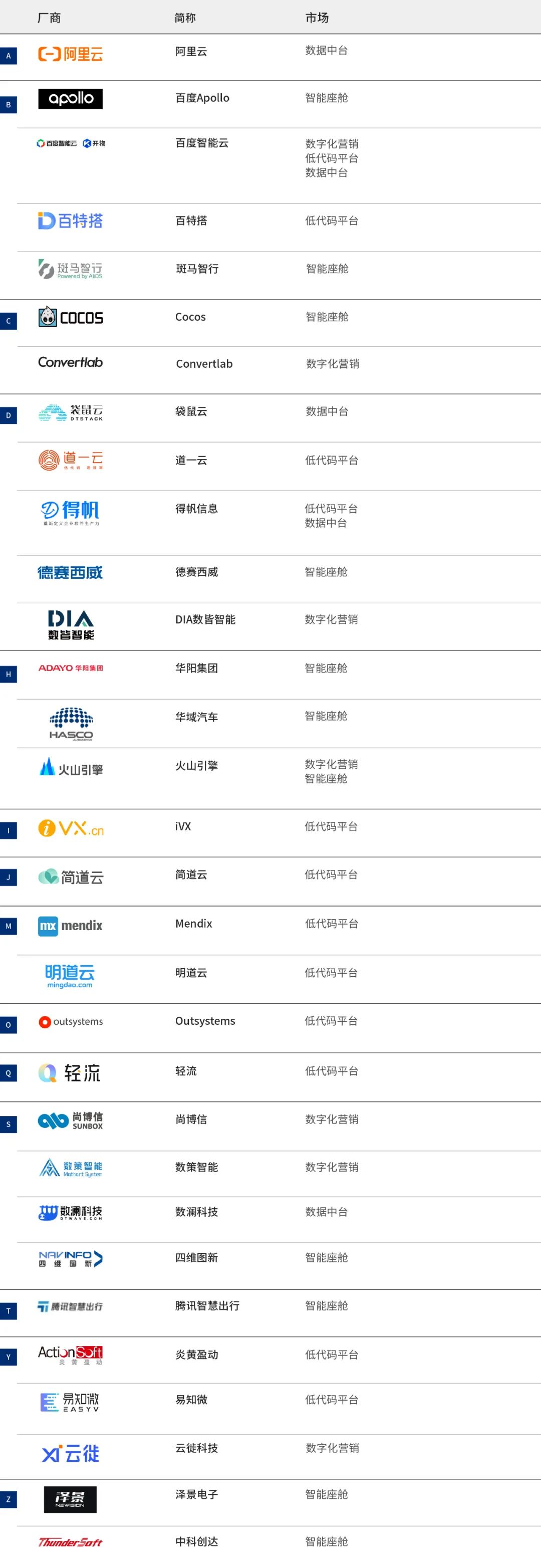Viewport: 541px width, 1568px height.
Task: Click the DIA 数皆智能 logo
Action: 71,624
